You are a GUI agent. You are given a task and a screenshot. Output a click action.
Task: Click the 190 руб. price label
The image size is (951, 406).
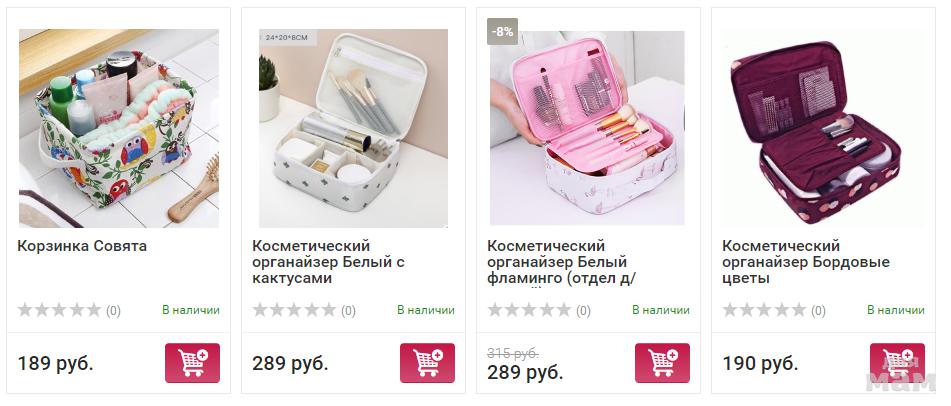coord(760,364)
